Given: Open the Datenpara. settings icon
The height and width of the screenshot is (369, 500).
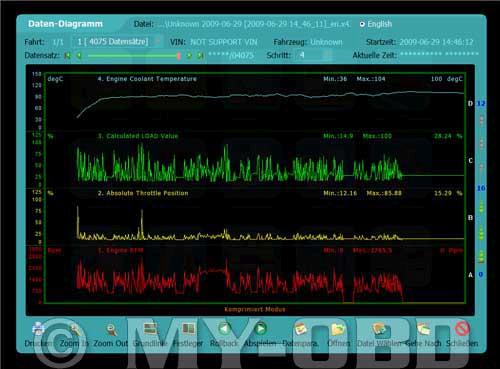Looking at the screenshot, I should pyautogui.click(x=300, y=329).
